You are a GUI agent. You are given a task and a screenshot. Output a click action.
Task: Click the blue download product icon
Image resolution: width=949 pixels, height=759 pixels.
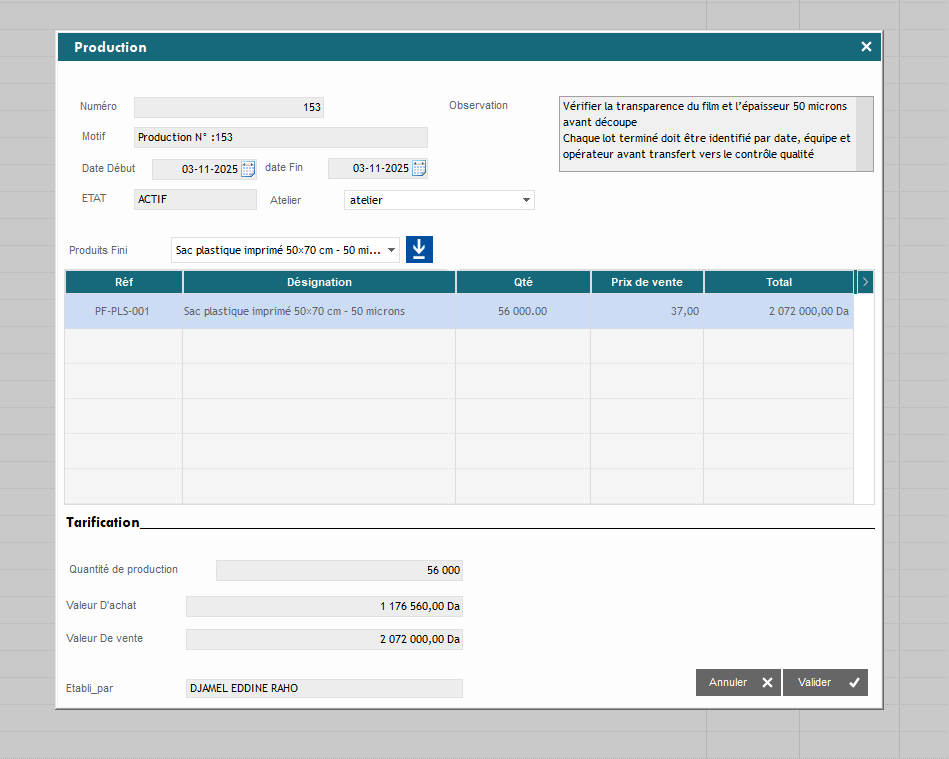[x=420, y=250]
